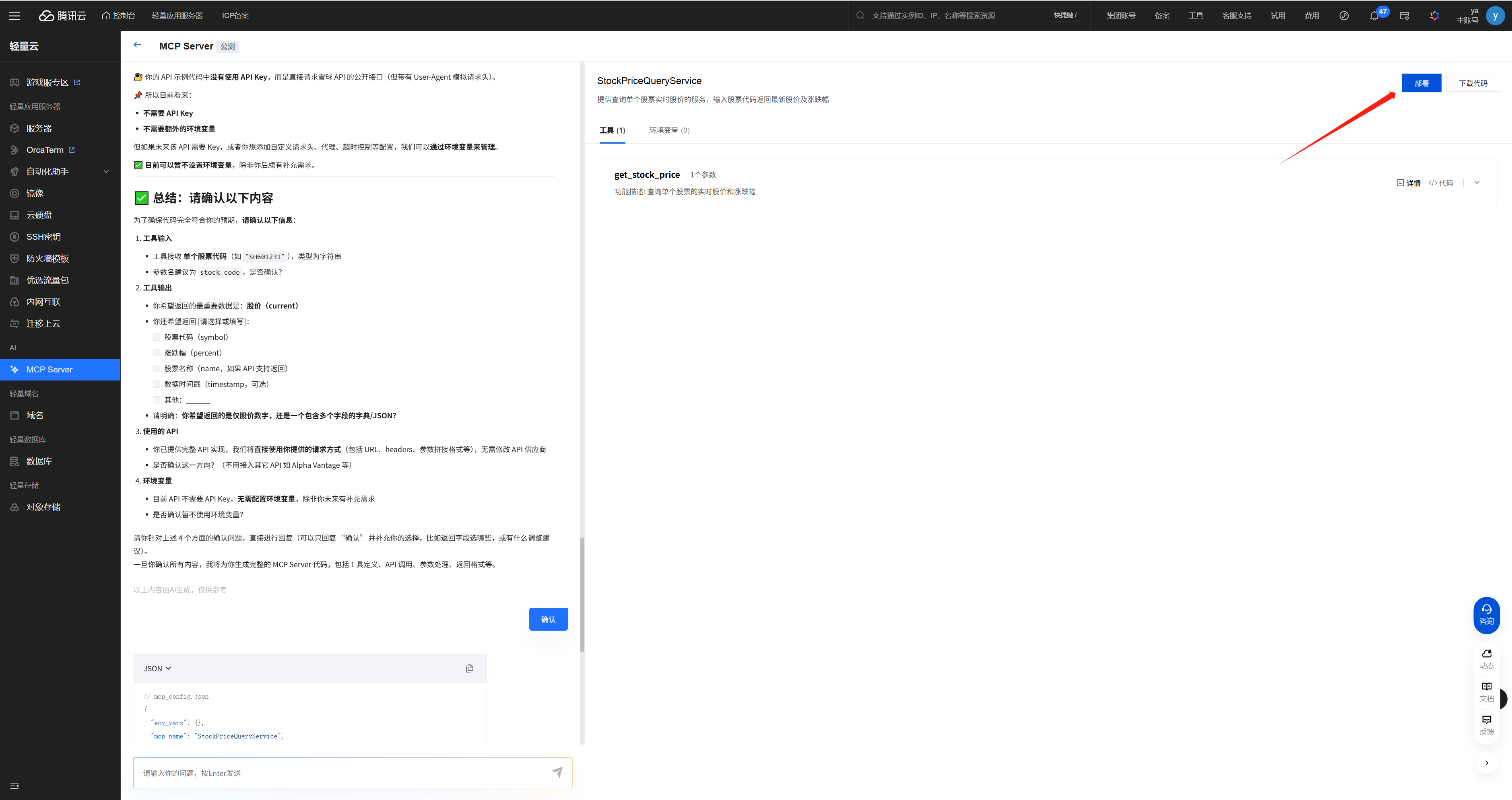Open the hamburger menu at top left
Viewport: 1512px width, 800px height.
tap(14, 16)
